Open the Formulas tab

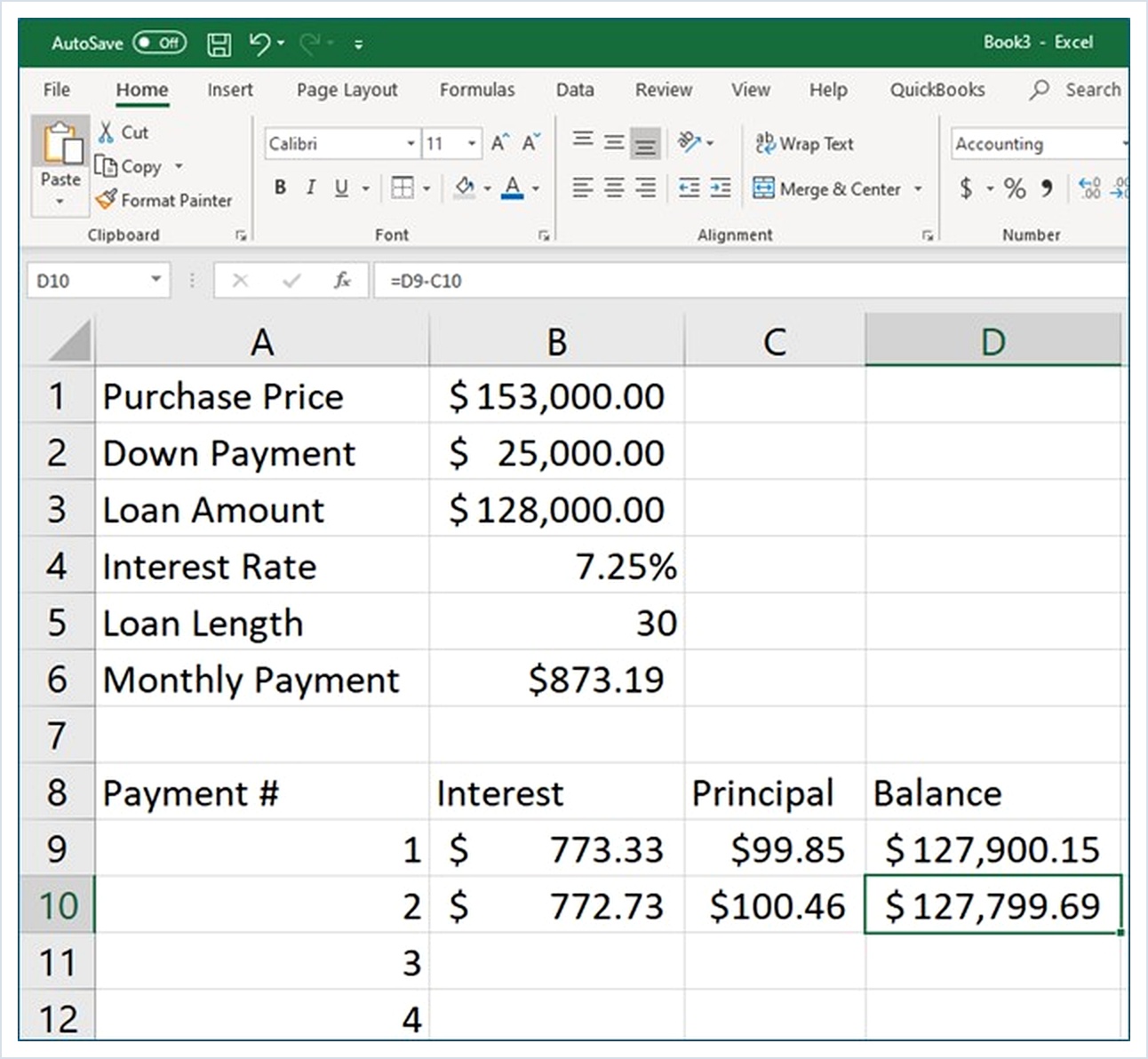[x=477, y=90]
